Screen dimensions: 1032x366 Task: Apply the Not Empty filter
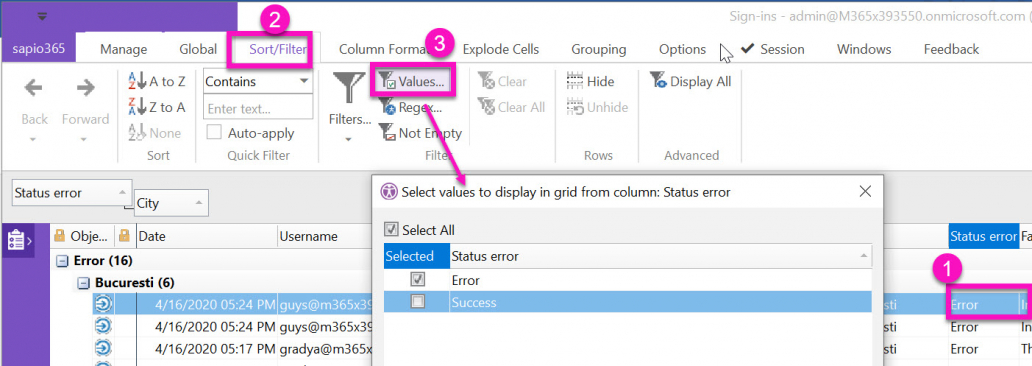pyautogui.click(x=421, y=133)
